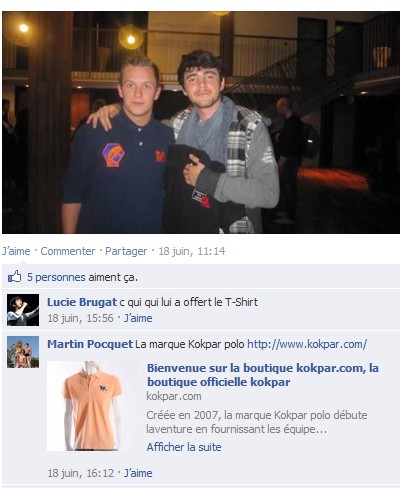Open the 18 juin, 16:12 comment timestamp
400x488 pixels.
point(81,473)
